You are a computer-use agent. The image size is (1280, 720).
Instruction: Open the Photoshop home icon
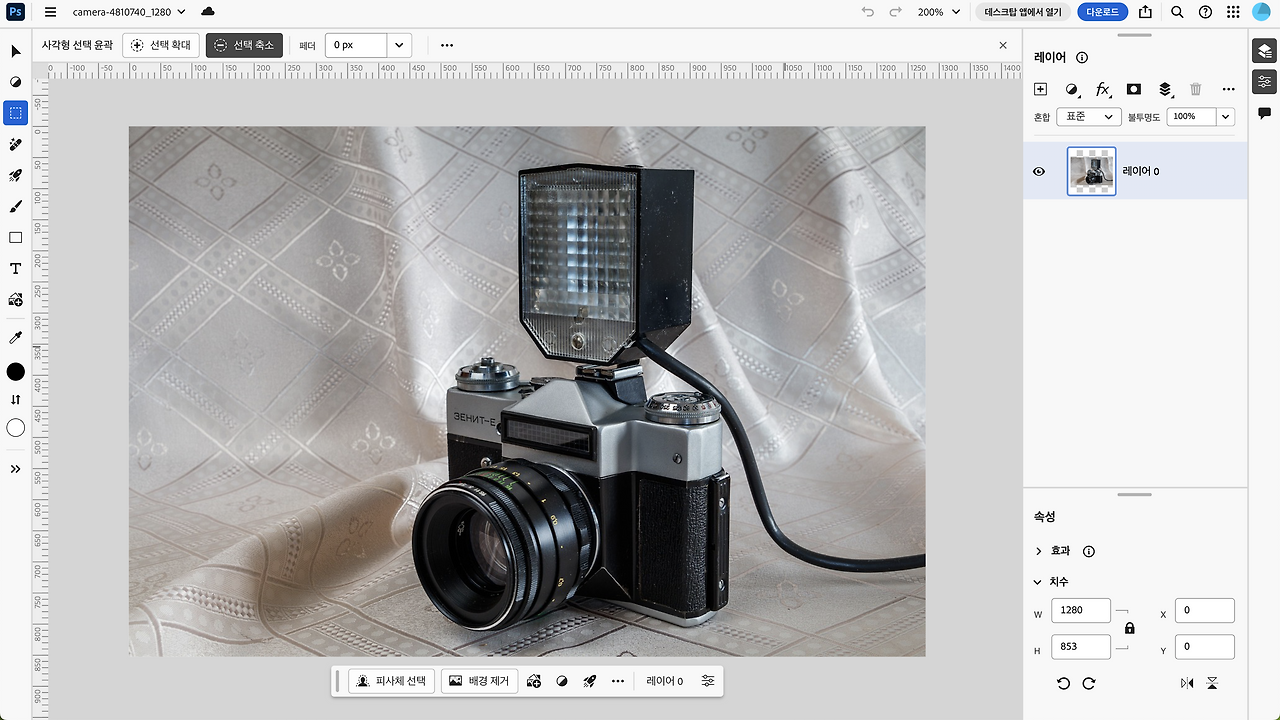pyautogui.click(x=15, y=12)
